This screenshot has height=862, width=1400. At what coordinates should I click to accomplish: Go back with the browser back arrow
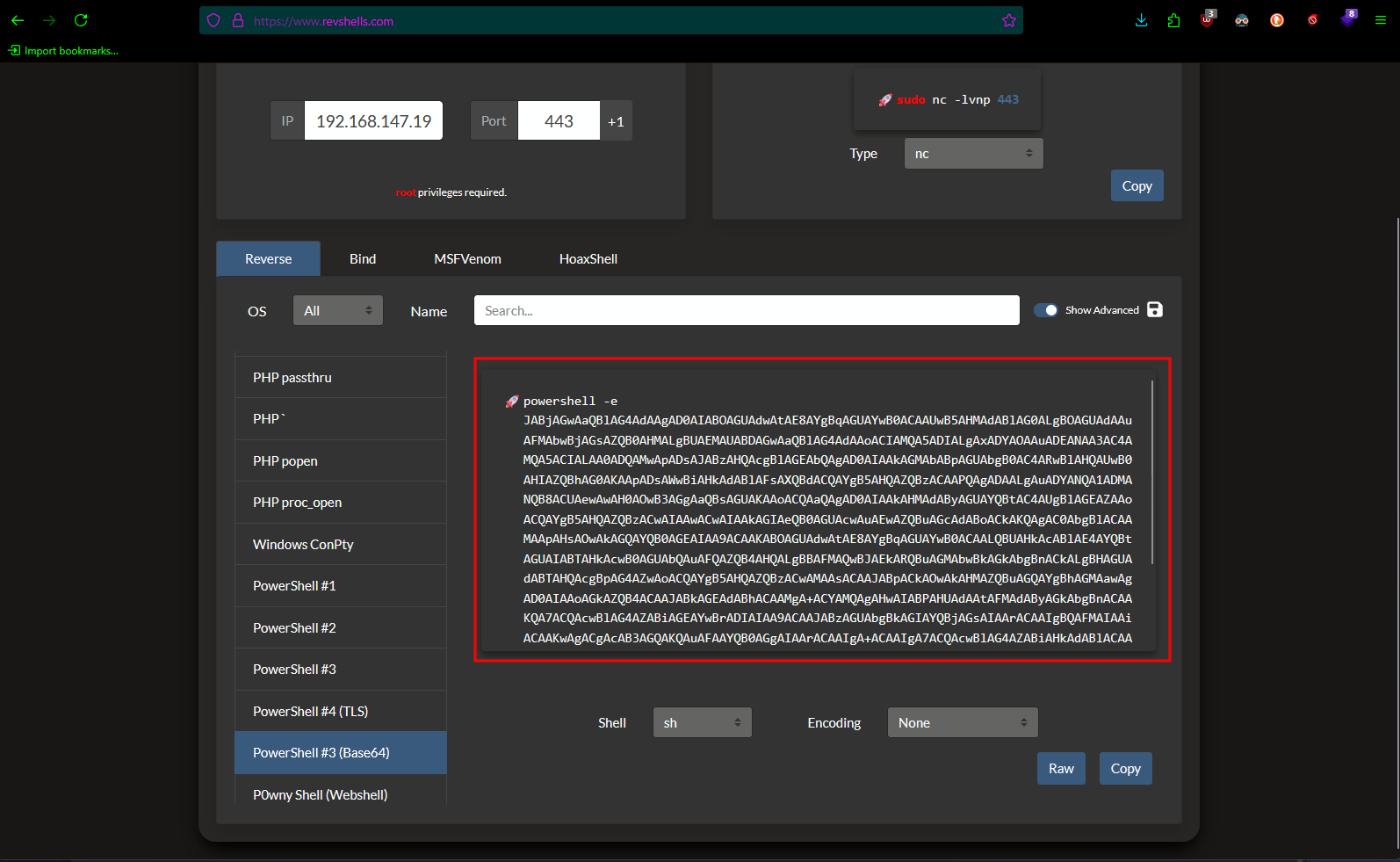[x=18, y=20]
